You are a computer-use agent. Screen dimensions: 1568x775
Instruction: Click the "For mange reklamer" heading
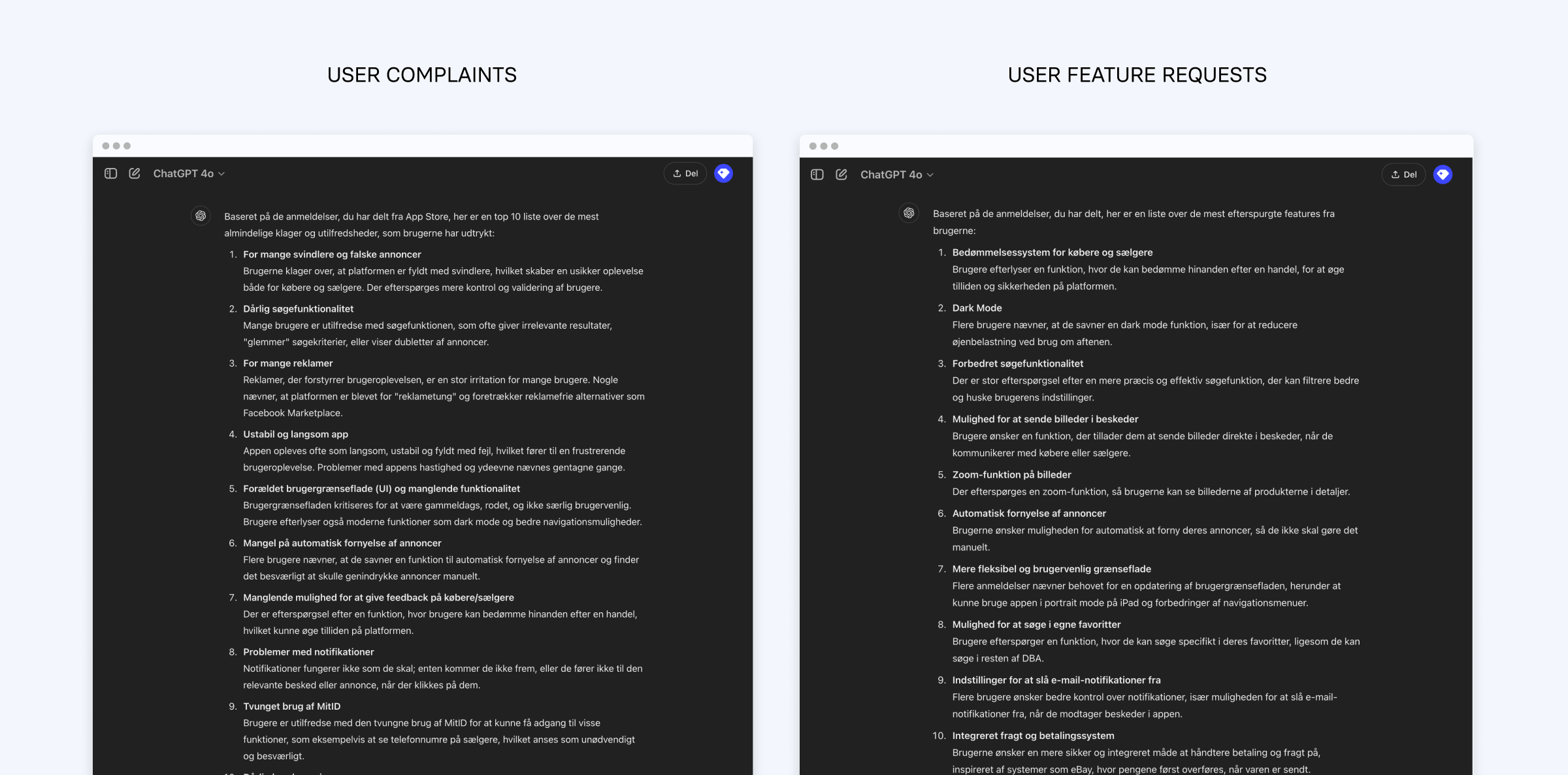pos(287,363)
